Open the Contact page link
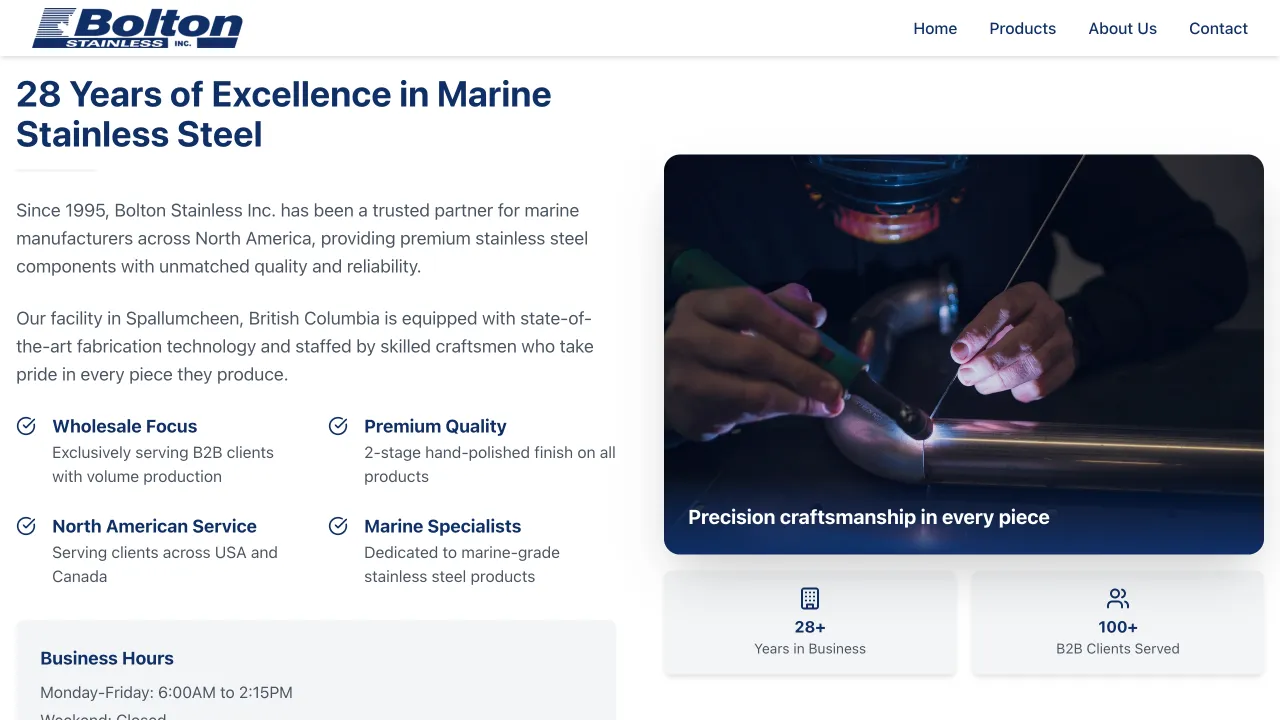The image size is (1280, 720). 1218,28
